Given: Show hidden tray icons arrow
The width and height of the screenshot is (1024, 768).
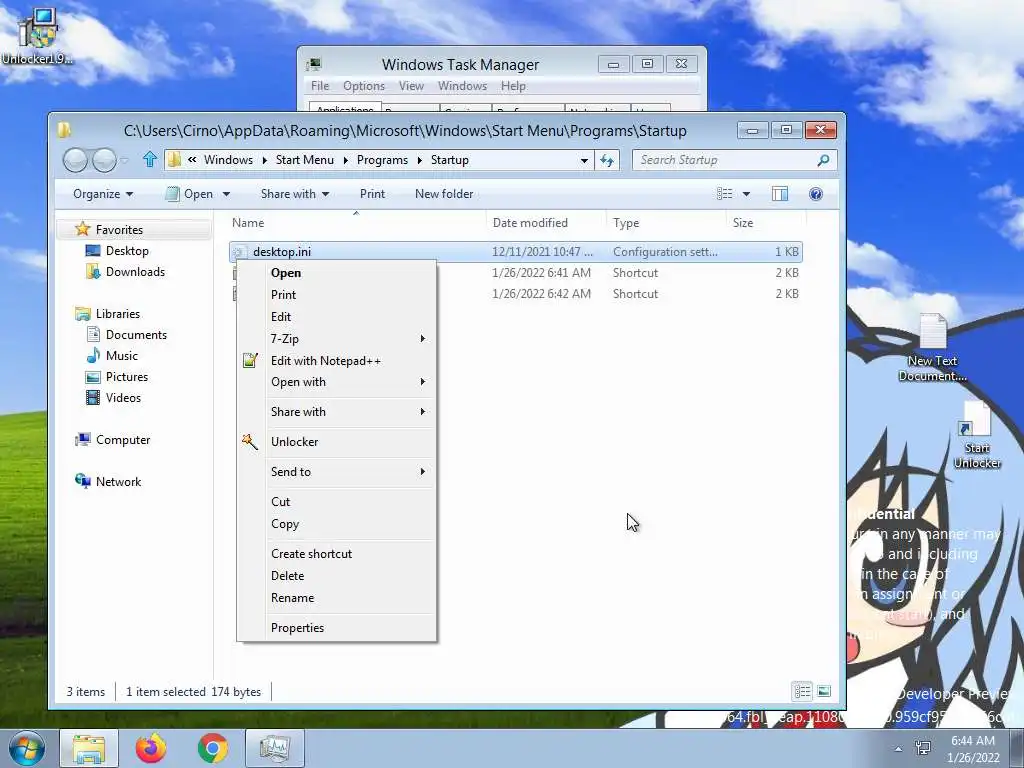Looking at the screenshot, I should coord(899,749).
